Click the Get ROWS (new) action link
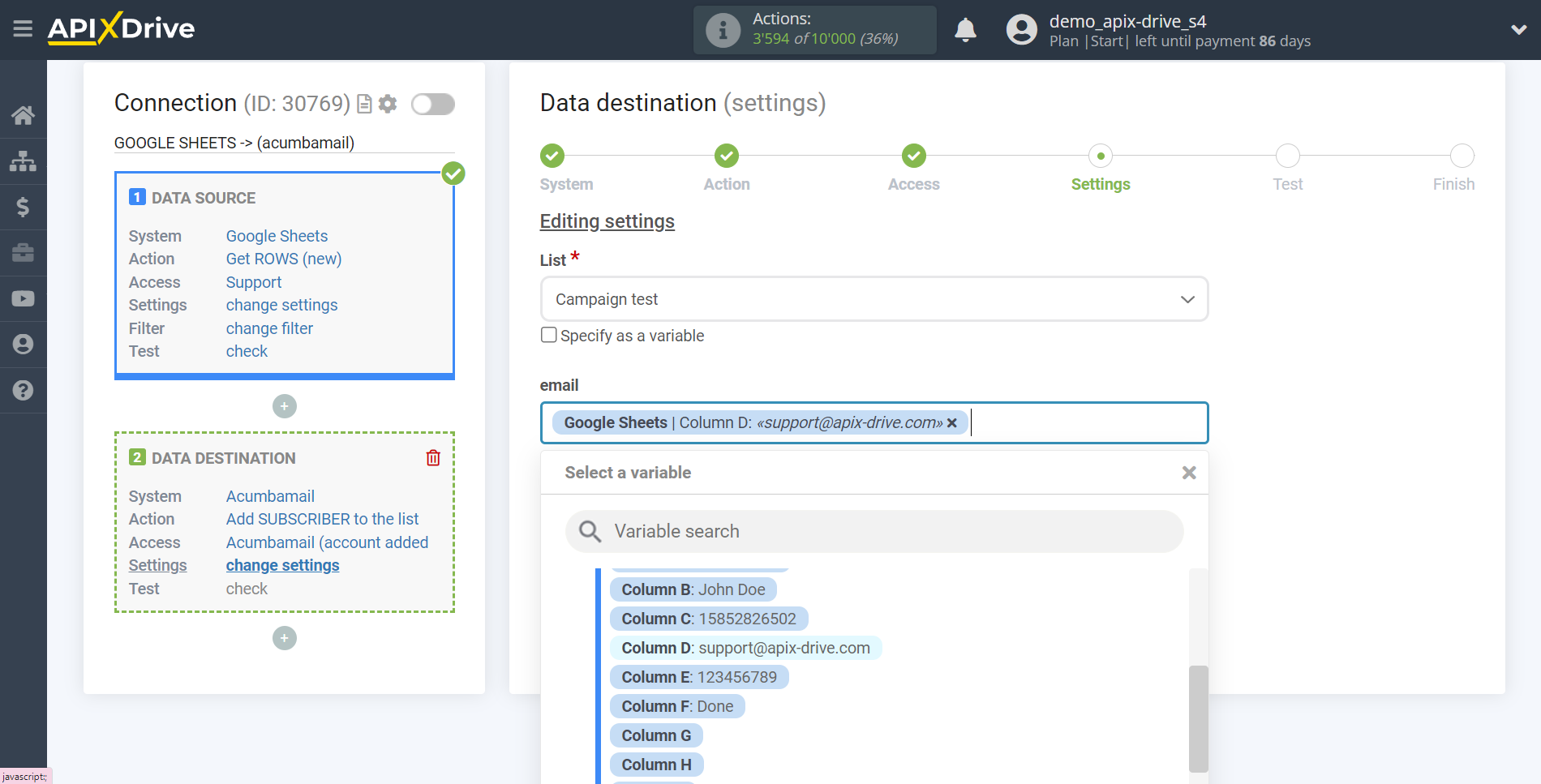Screen dimensions: 1541x784 click(284, 259)
